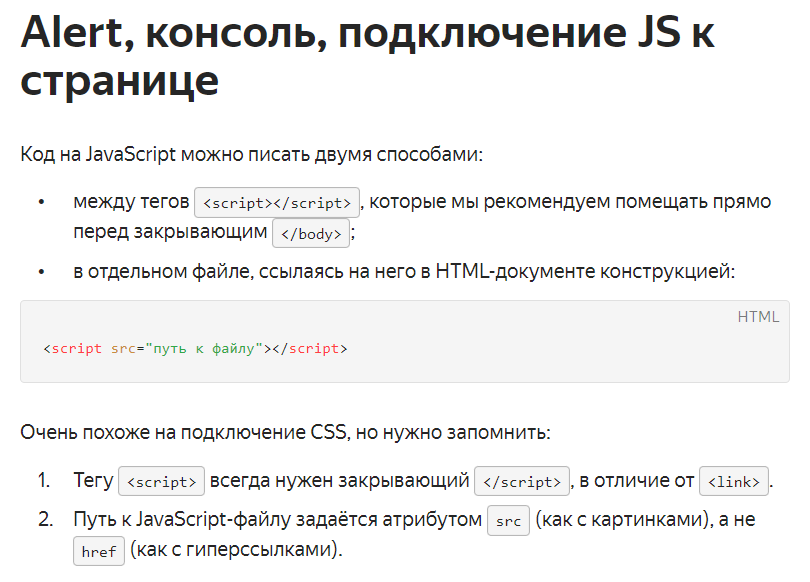Image resolution: width=810 pixels, height=582 pixels.
Task: Click the words "между тегов" in the first bullet
Action: tap(131, 201)
